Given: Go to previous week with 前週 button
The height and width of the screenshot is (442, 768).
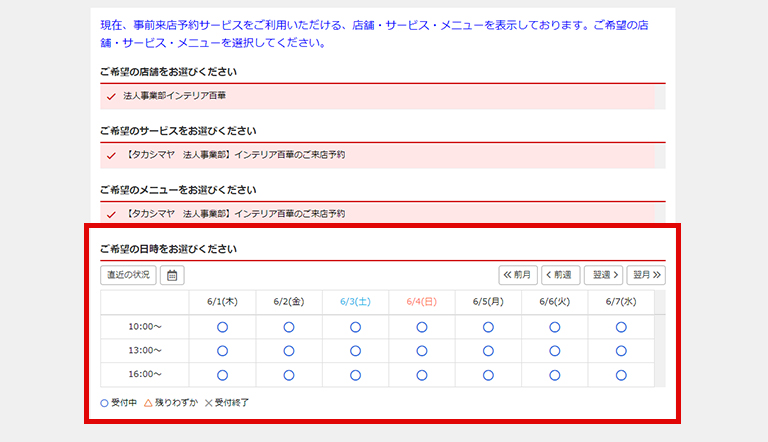Looking at the screenshot, I should tap(560, 275).
